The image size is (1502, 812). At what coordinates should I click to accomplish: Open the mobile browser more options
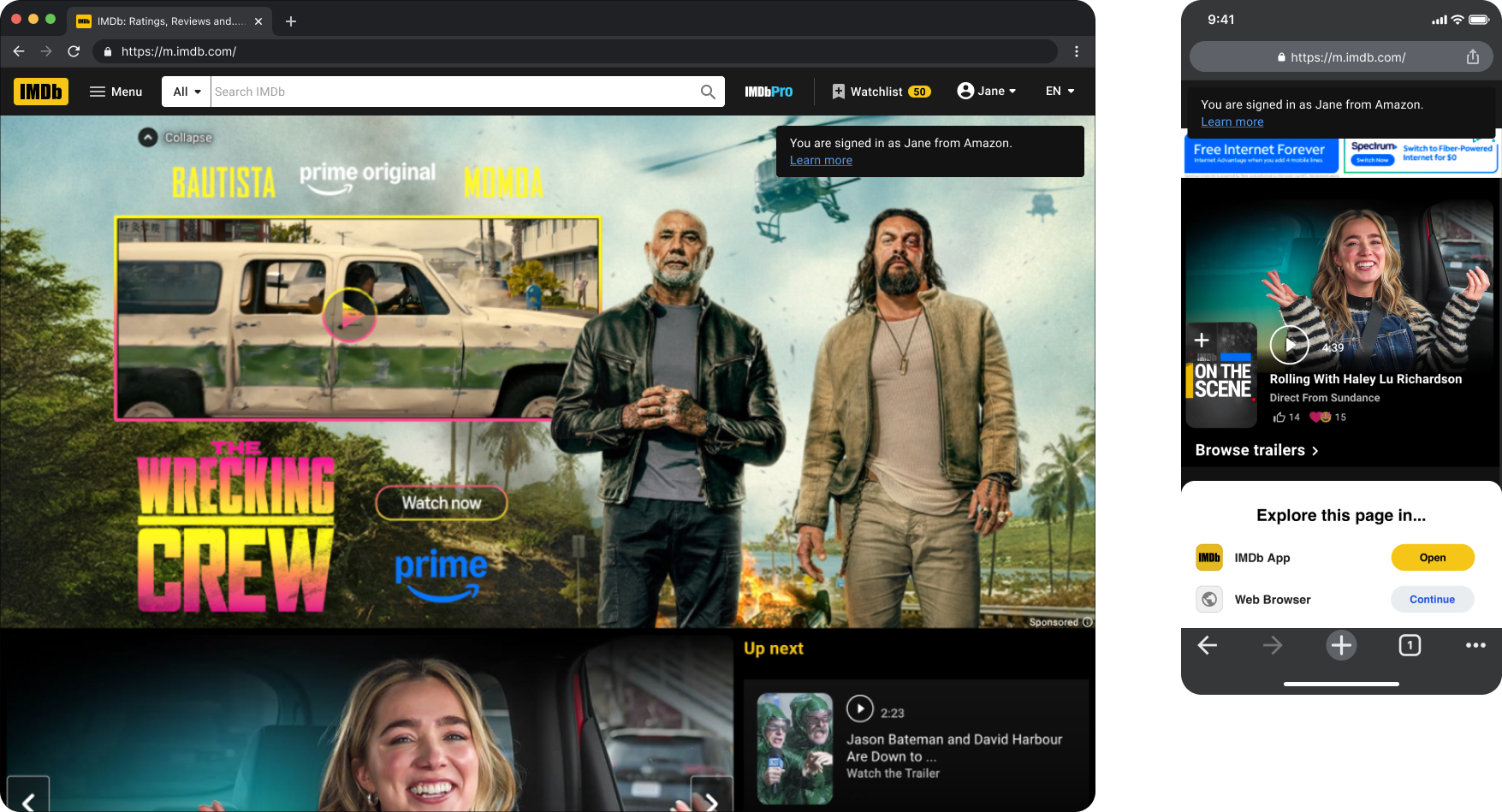coord(1475,645)
